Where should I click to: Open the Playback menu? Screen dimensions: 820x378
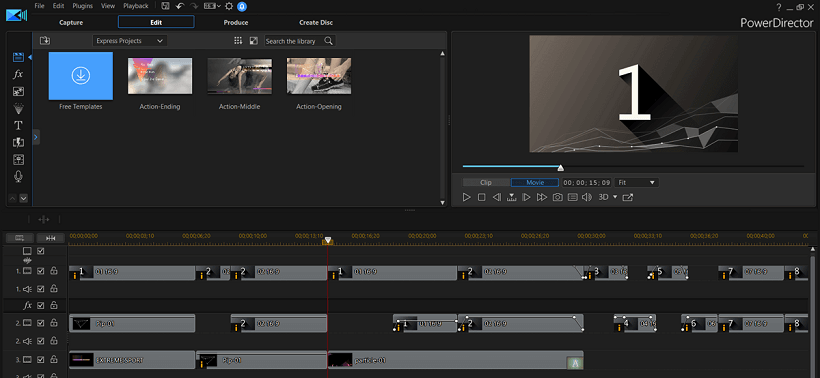point(136,6)
